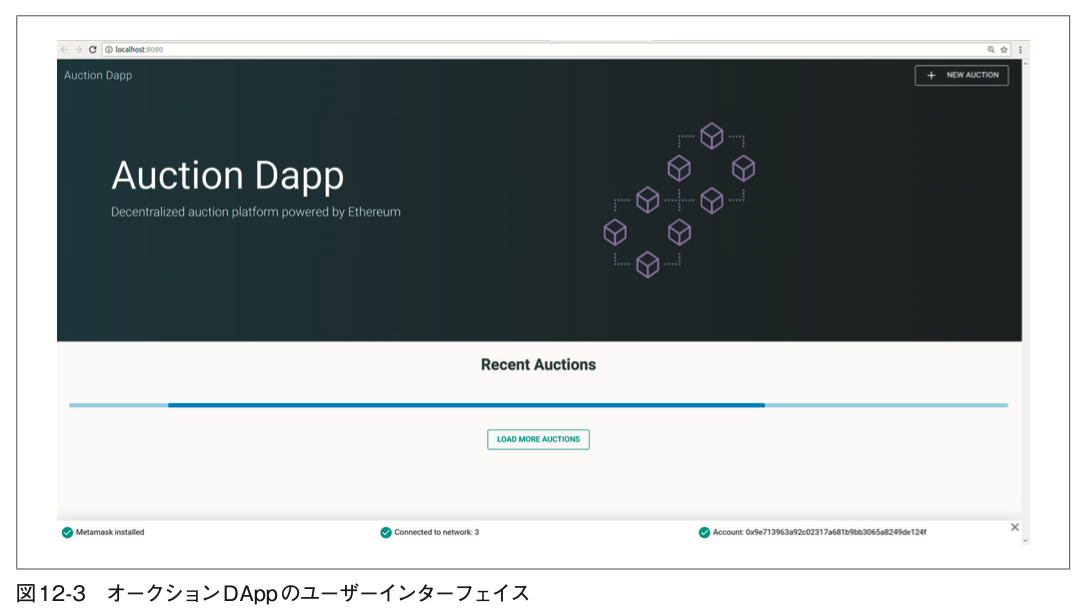Reload the page with refresh icon

click(x=93, y=50)
